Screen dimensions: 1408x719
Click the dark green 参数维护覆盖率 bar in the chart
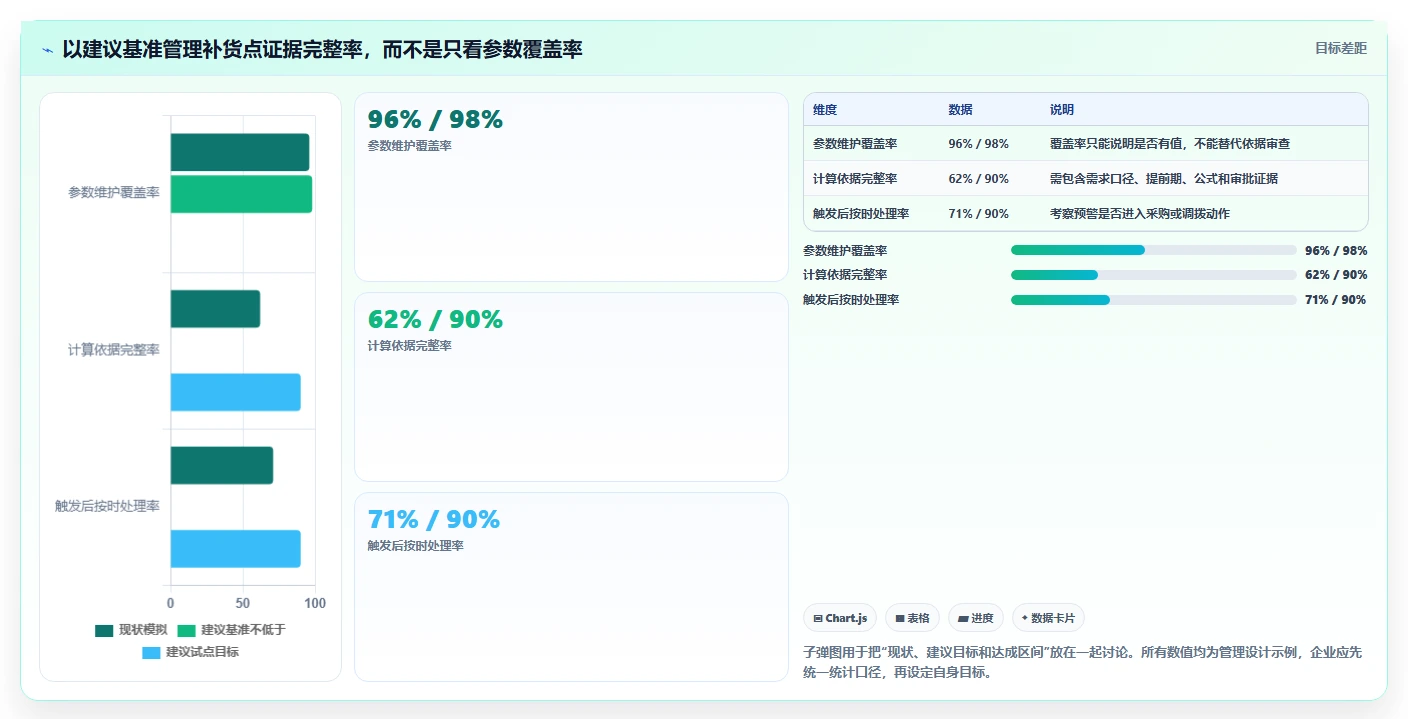[240, 152]
